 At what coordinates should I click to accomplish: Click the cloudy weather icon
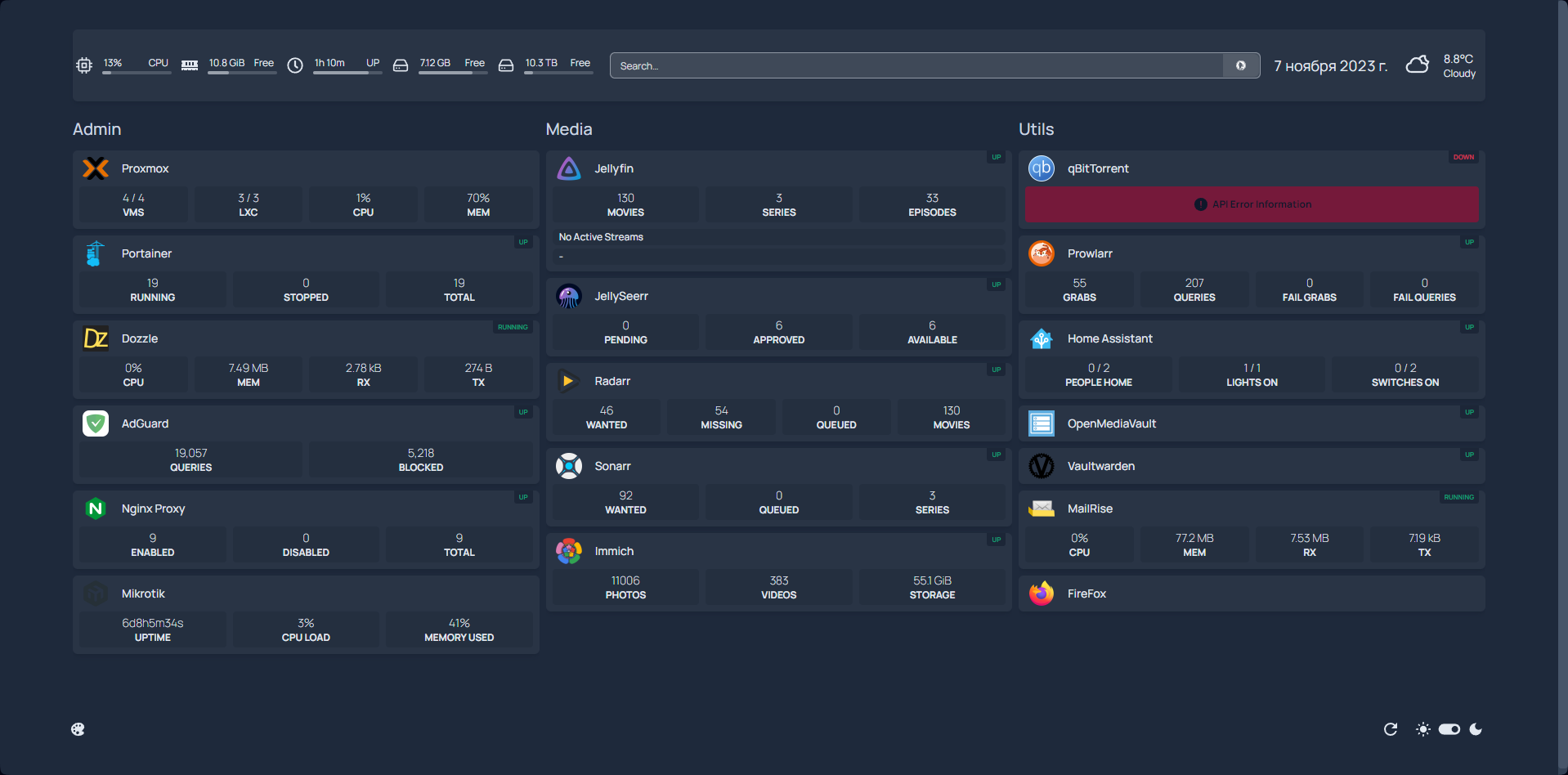[1418, 65]
